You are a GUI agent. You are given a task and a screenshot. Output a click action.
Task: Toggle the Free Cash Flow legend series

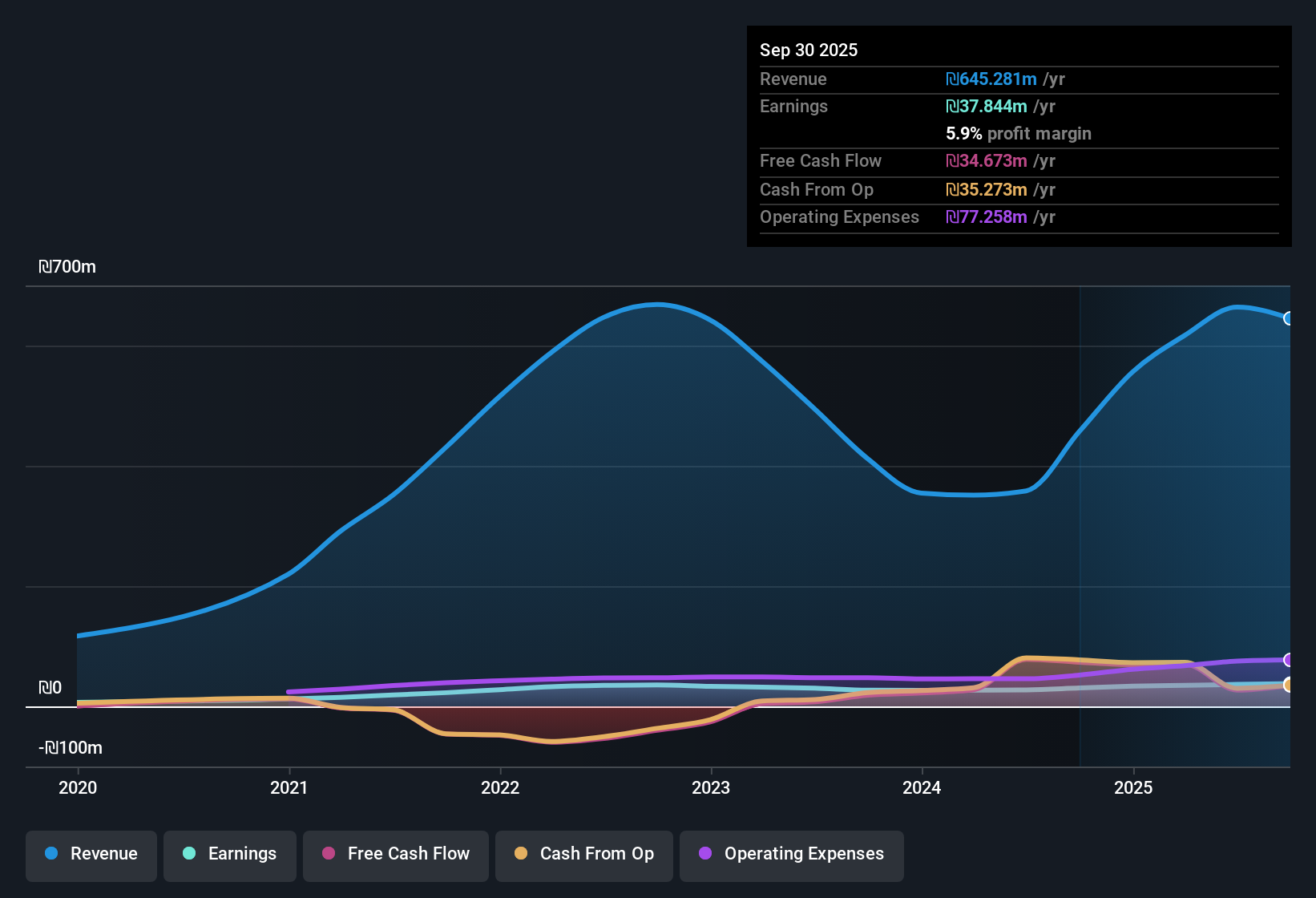tap(396, 854)
